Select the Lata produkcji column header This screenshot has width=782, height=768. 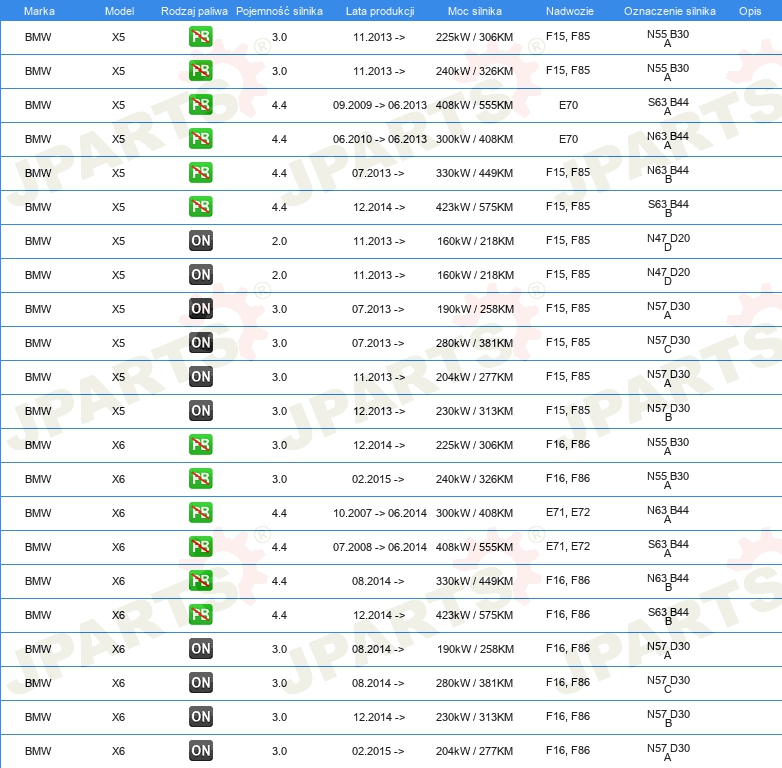pyautogui.click(x=379, y=11)
